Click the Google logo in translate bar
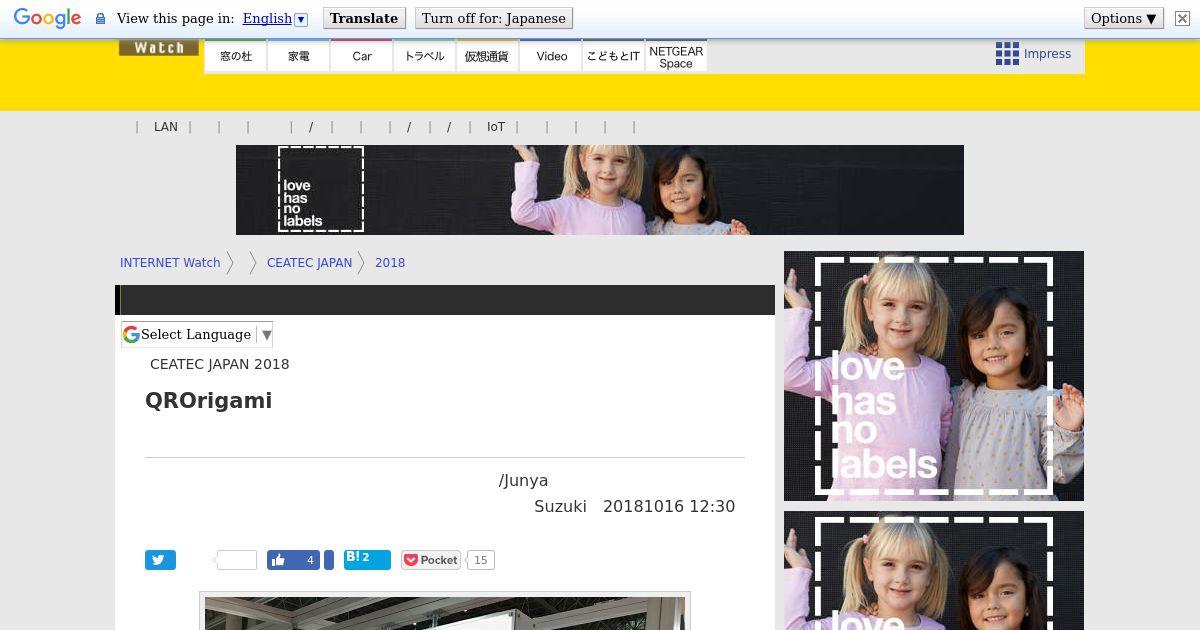 47,18
